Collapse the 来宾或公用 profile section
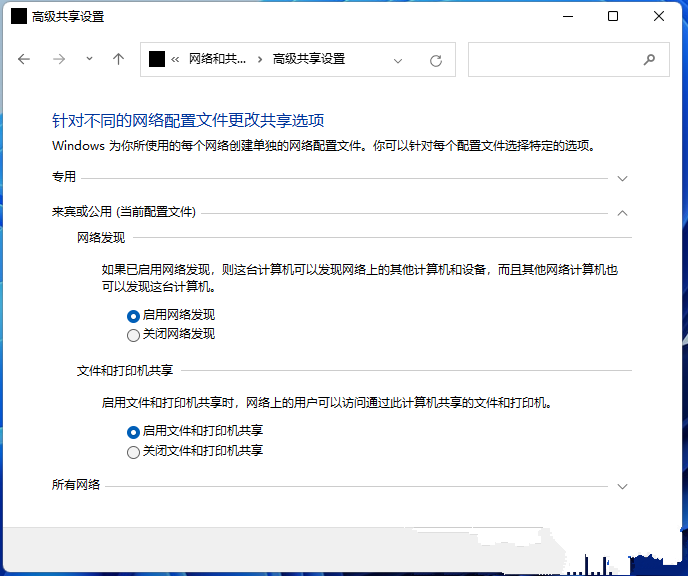The width and height of the screenshot is (688, 576). click(x=622, y=213)
